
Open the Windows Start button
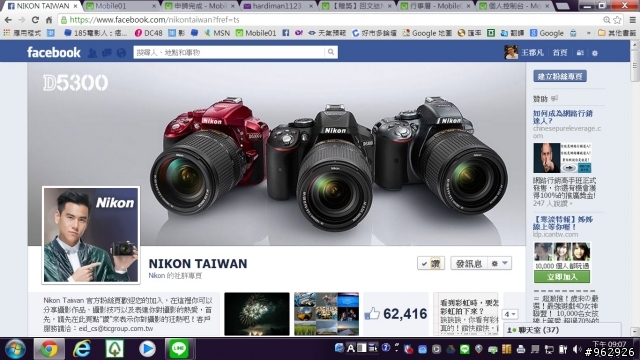[x=15, y=349]
